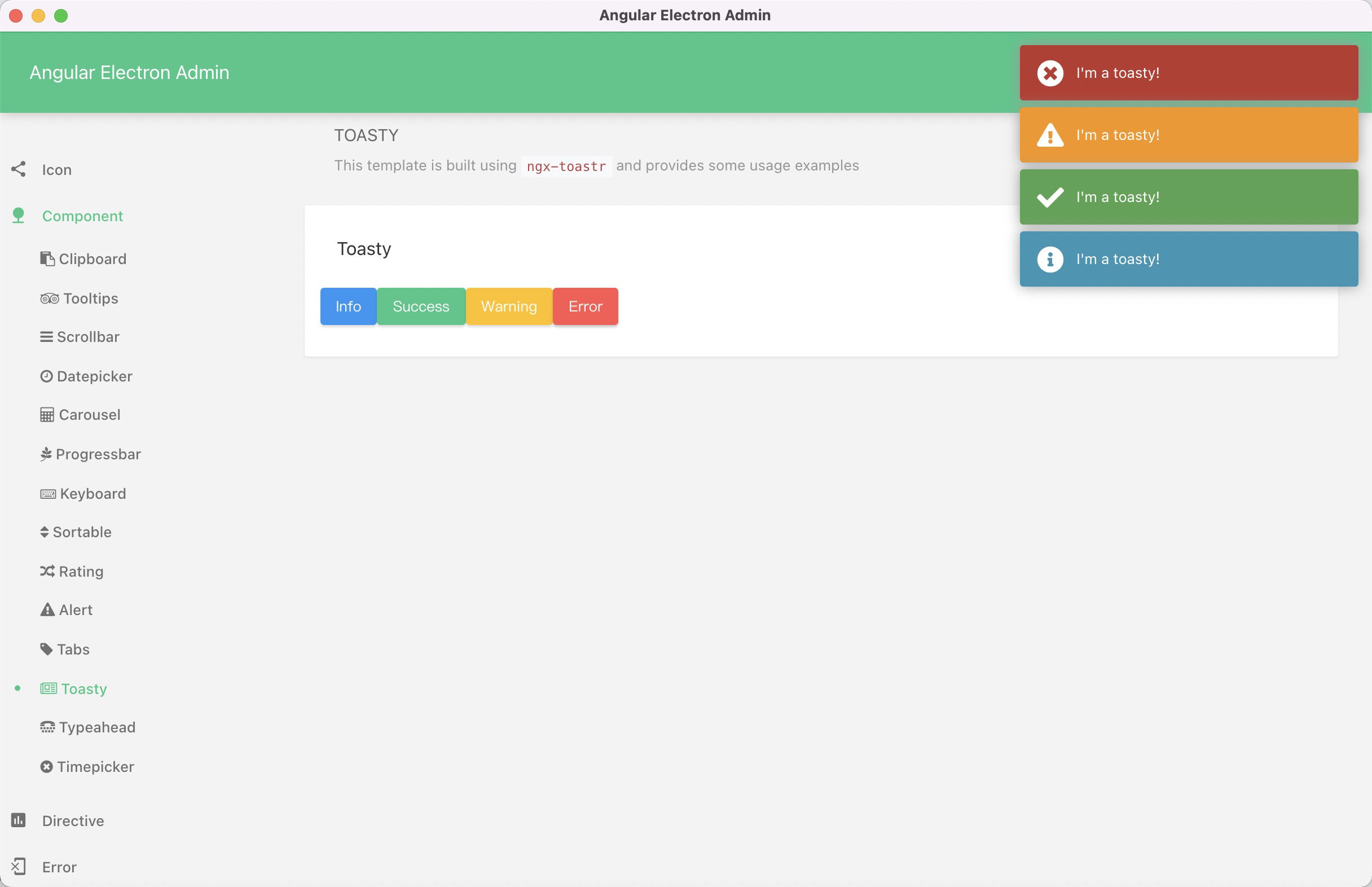Open the Typeahead component
This screenshot has height=887, width=1372.
tap(98, 727)
